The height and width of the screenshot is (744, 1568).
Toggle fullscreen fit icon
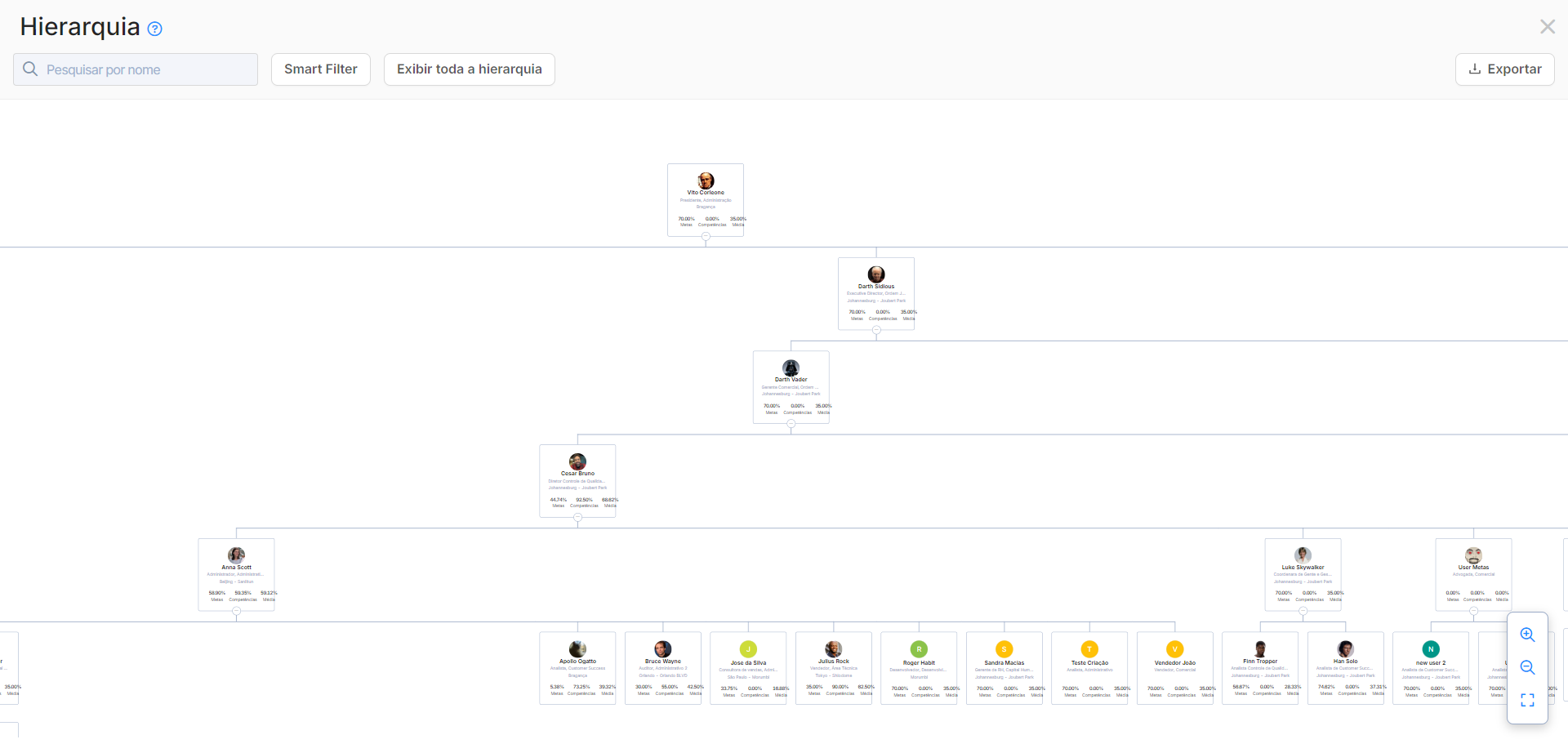click(x=1527, y=700)
